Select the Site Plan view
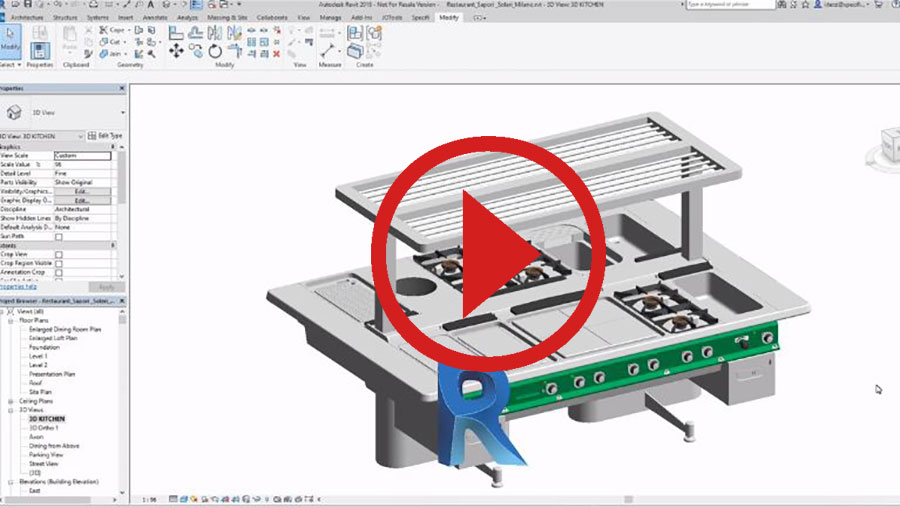 [40, 392]
